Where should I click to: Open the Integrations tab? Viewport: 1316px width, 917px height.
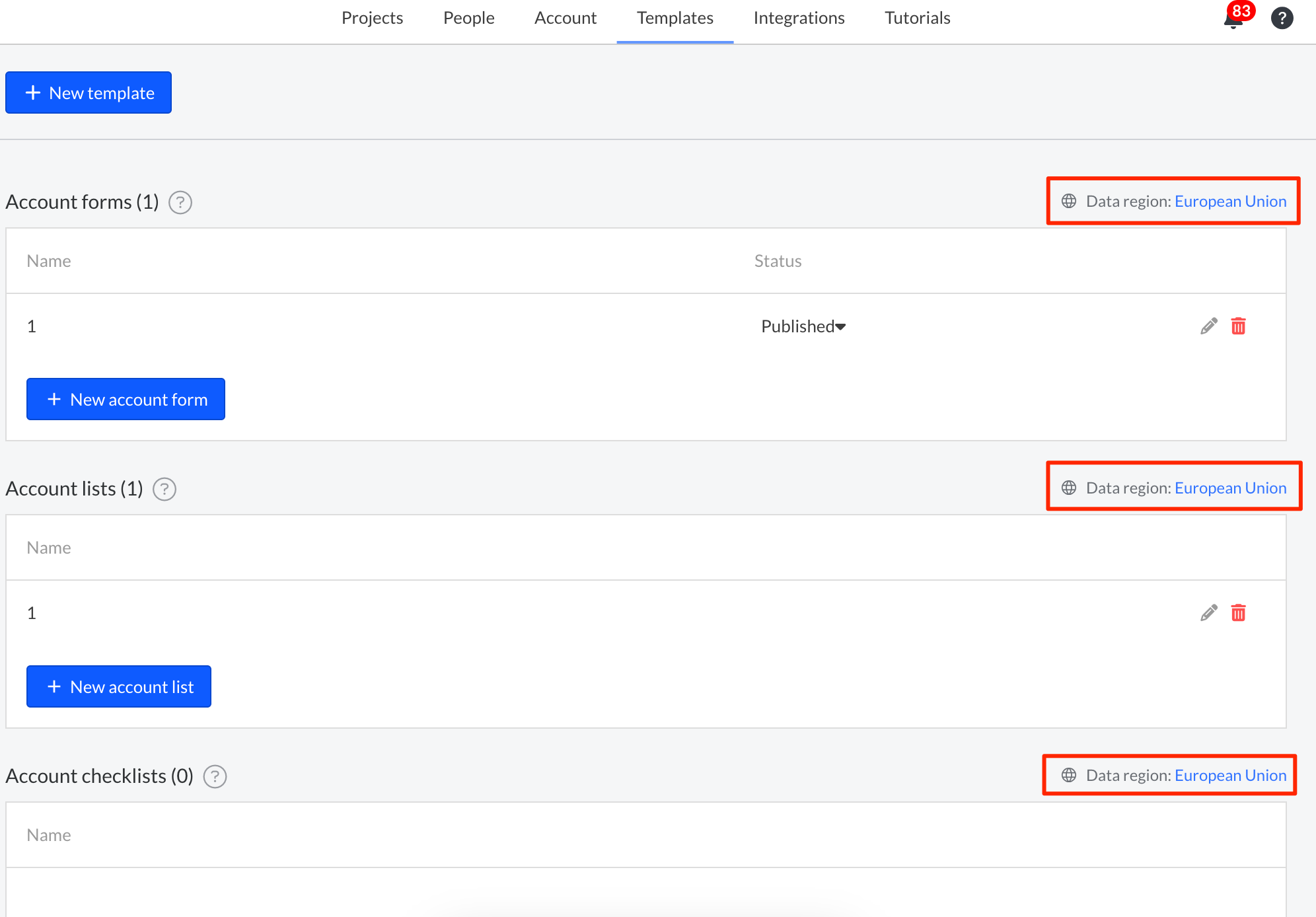pos(799,18)
